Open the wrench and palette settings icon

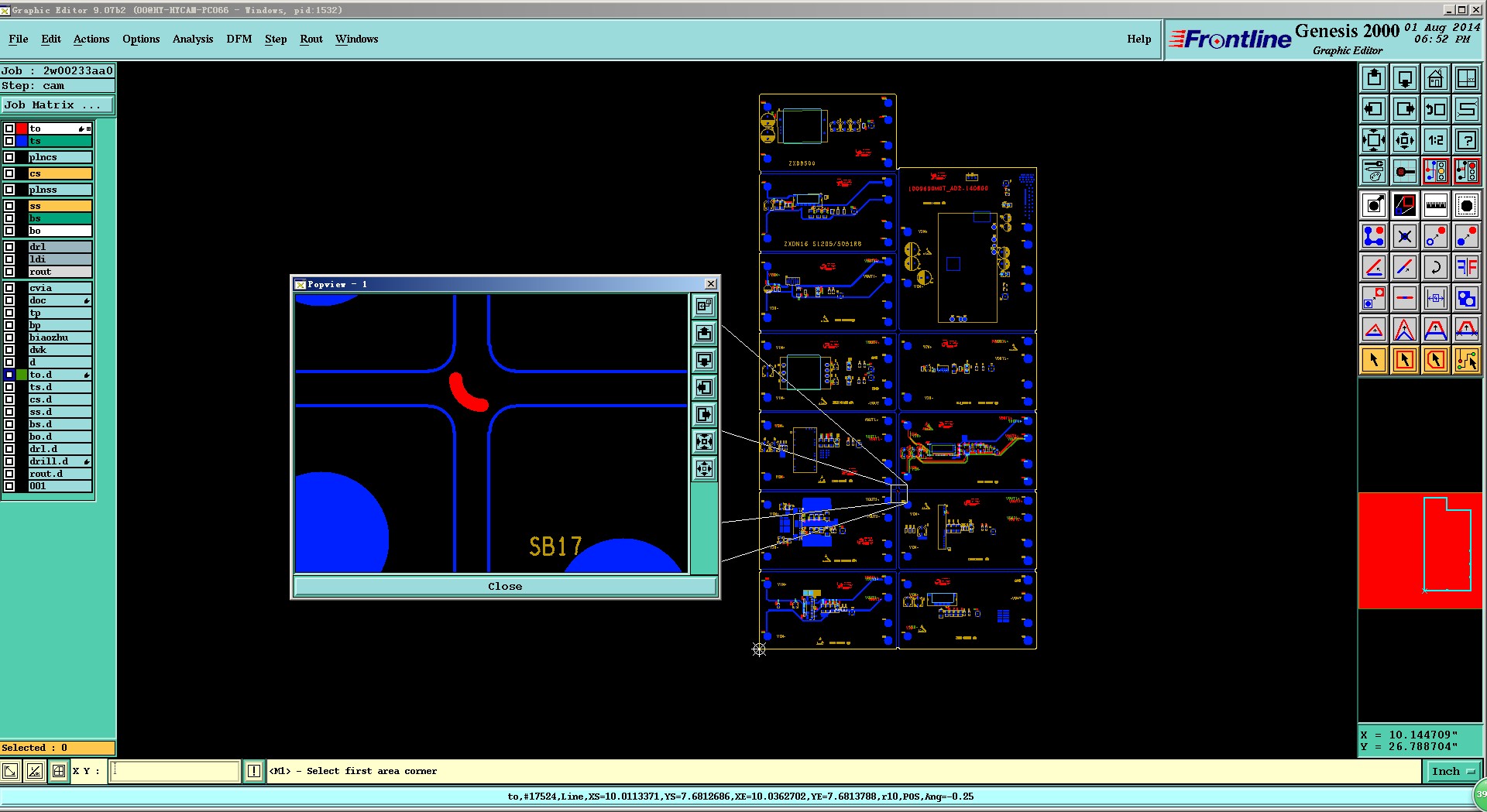tap(1374, 171)
